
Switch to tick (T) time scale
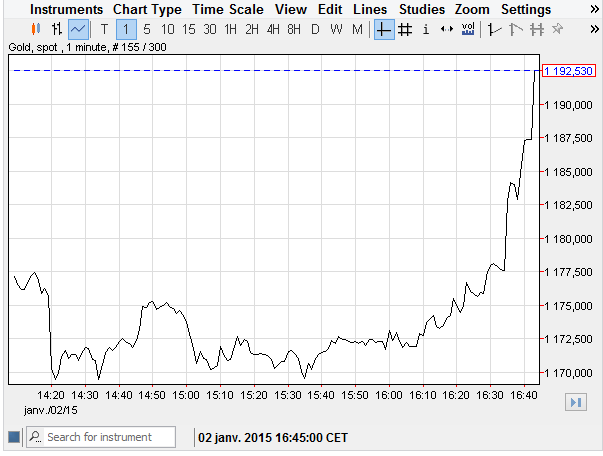[x=104, y=29]
